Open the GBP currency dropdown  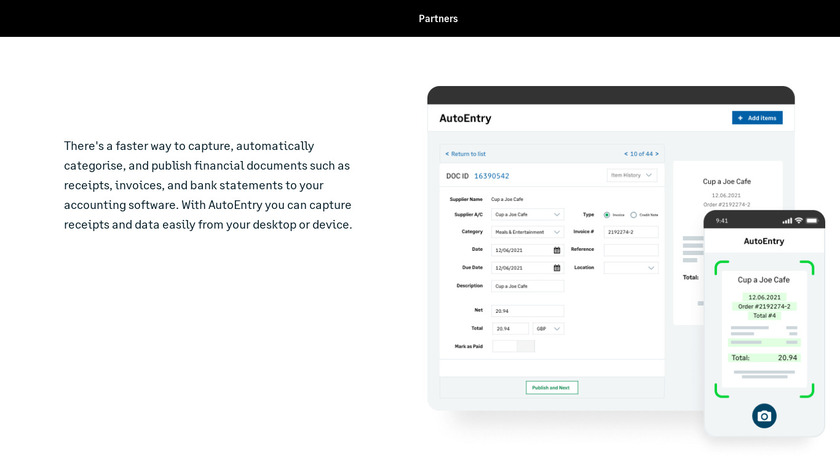548,328
